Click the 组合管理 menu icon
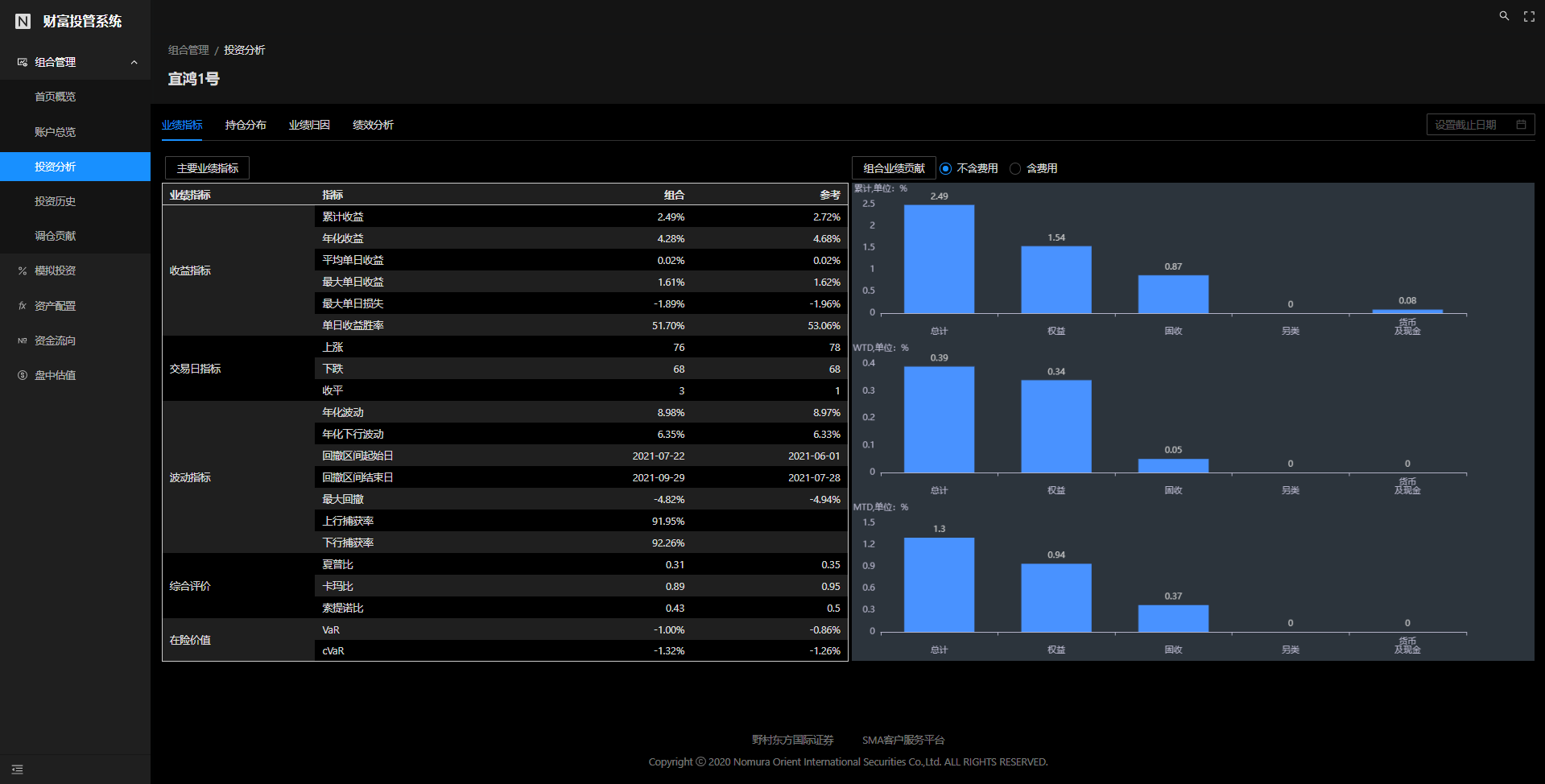Viewport: 1545px width, 784px height. pyautogui.click(x=23, y=62)
